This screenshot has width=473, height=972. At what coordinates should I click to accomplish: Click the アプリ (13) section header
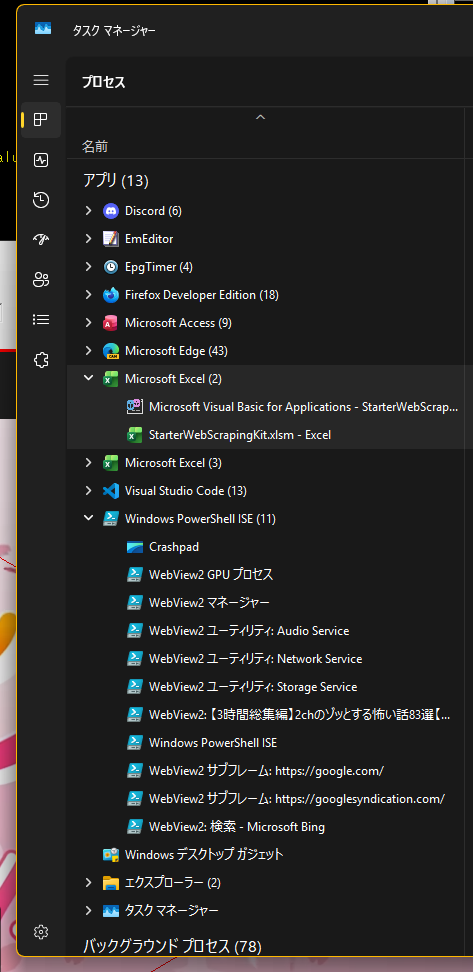pos(116,181)
